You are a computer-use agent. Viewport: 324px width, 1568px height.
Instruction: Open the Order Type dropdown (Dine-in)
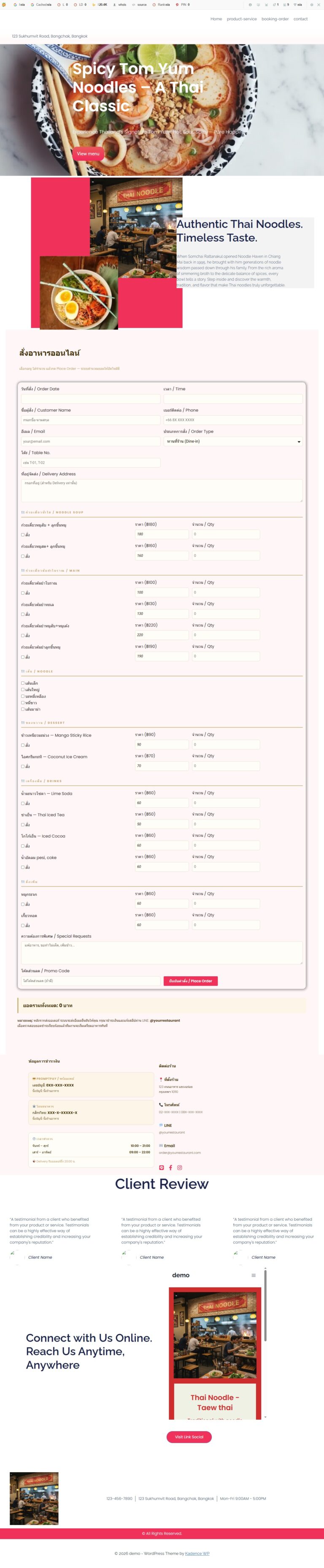pyautogui.click(x=233, y=441)
